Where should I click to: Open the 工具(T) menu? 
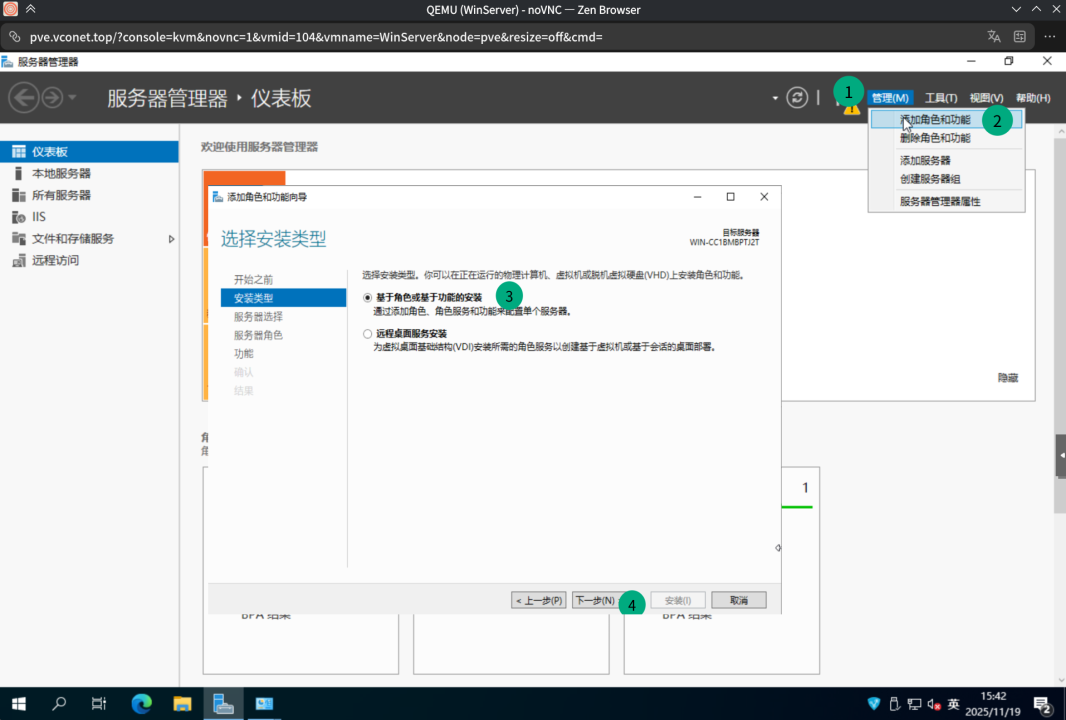(940, 98)
